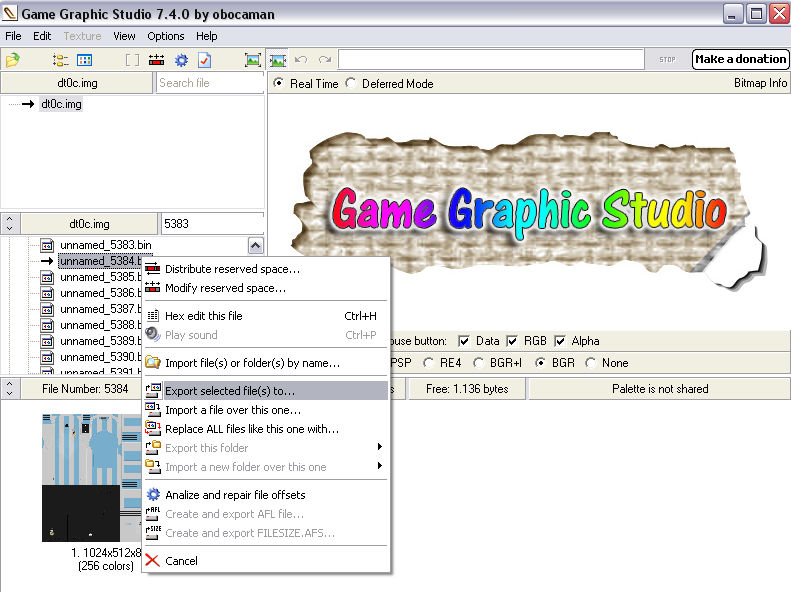
Task: Click the file icon beside unnamed_5387
Action: (x=47, y=309)
